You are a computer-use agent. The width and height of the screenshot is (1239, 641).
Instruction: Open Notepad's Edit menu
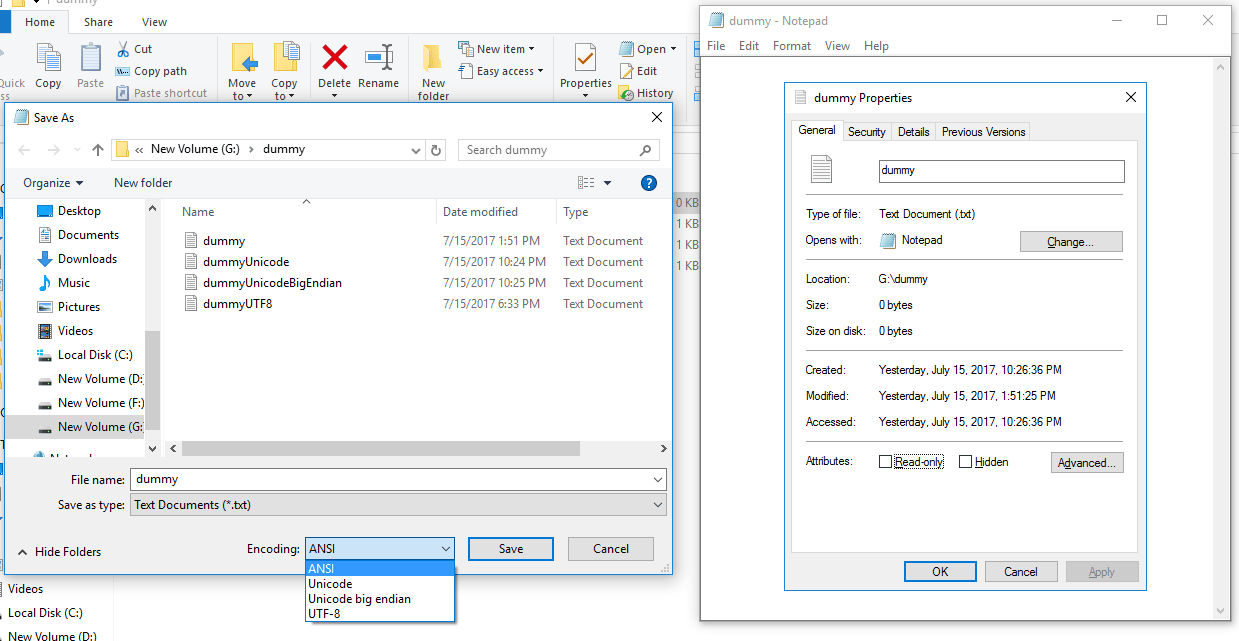pos(749,46)
